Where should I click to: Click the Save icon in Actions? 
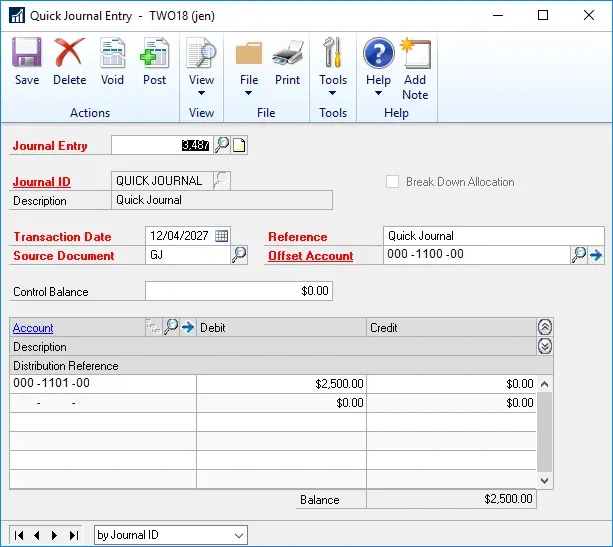pos(27,62)
